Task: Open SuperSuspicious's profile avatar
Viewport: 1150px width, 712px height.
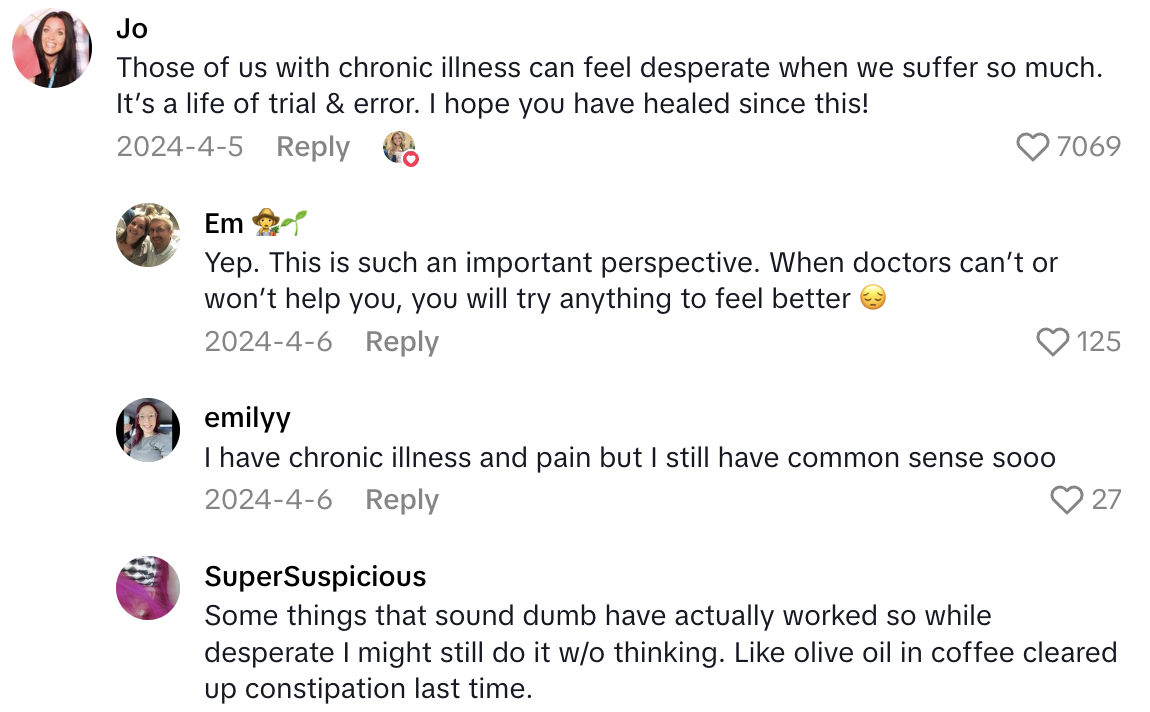Action: [x=147, y=589]
